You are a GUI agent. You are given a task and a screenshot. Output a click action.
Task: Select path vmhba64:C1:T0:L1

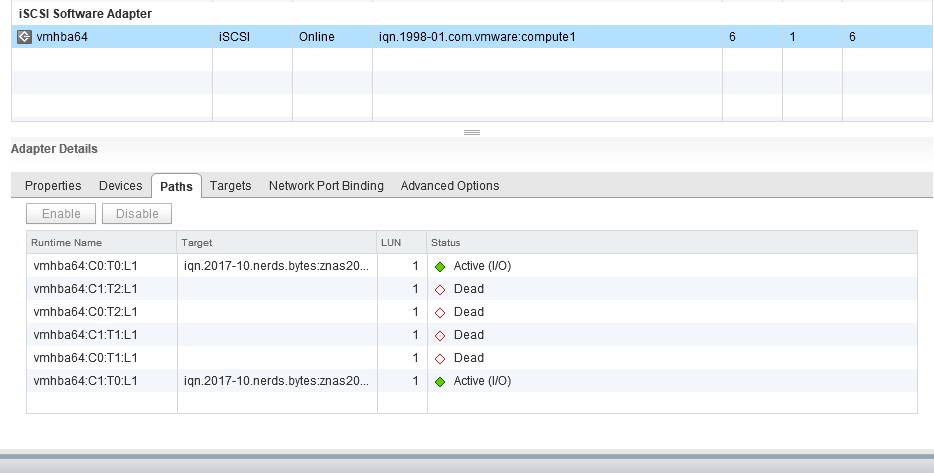point(86,381)
